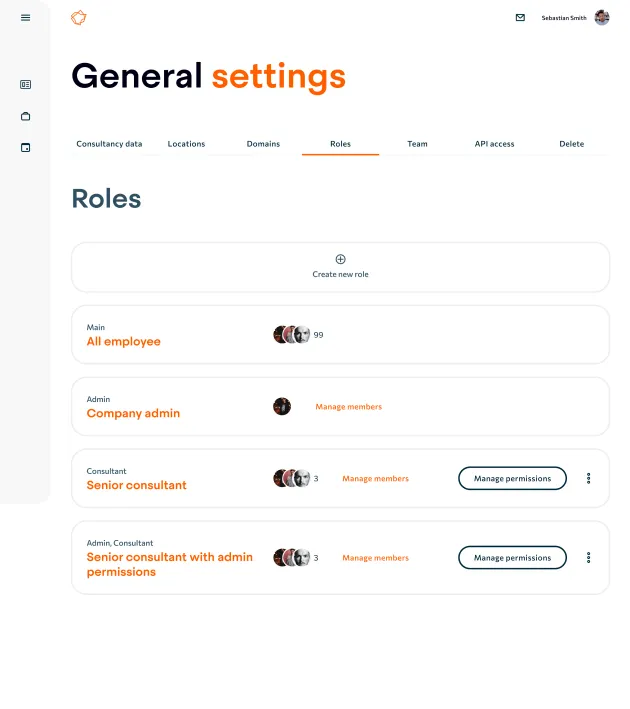The height and width of the screenshot is (709, 630).
Task: Click the plus icon for new role
Action: [341, 259]
